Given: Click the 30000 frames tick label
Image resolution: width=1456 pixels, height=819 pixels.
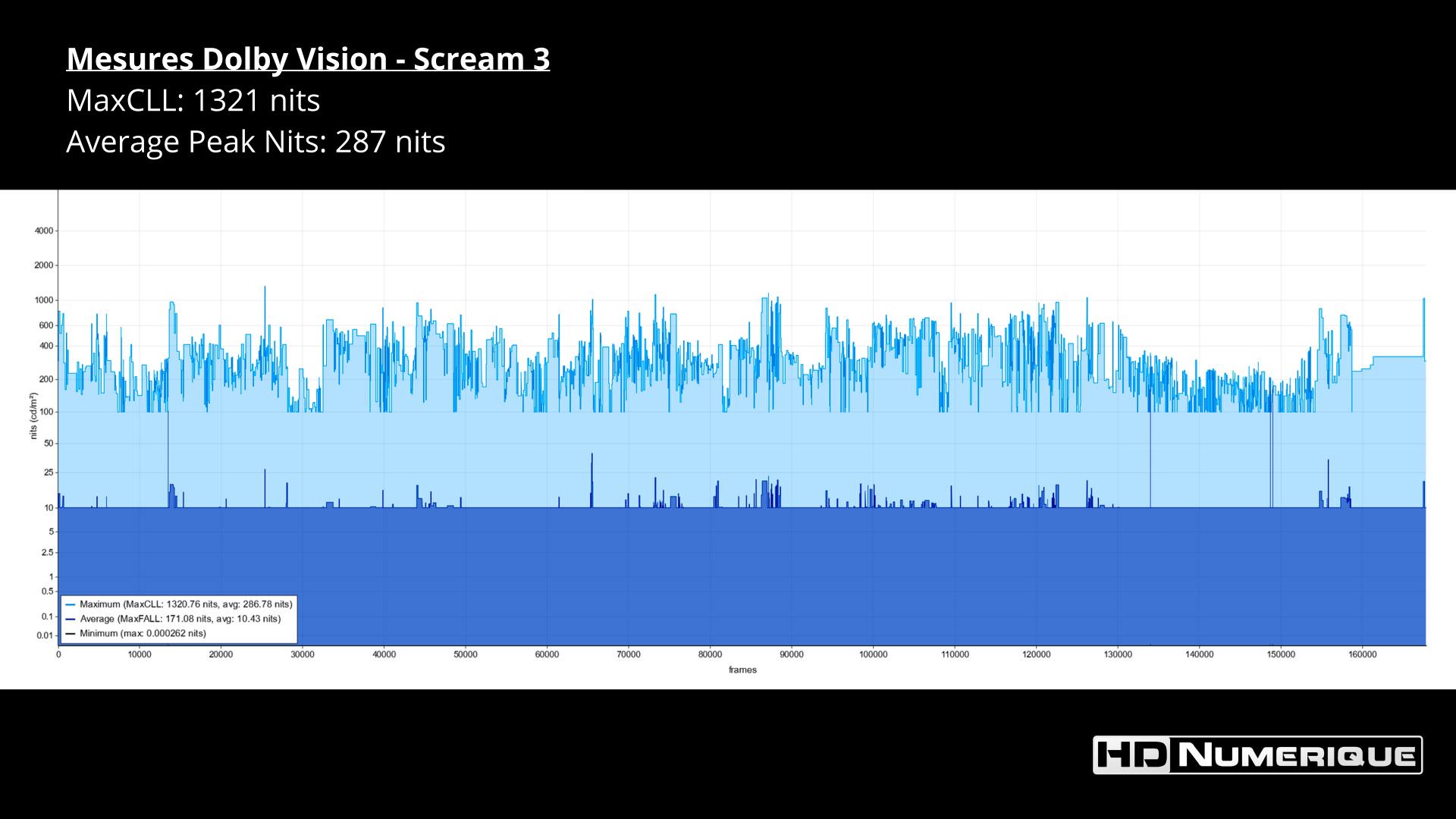Looking at the screenshot, I should [x=303, y=654].
